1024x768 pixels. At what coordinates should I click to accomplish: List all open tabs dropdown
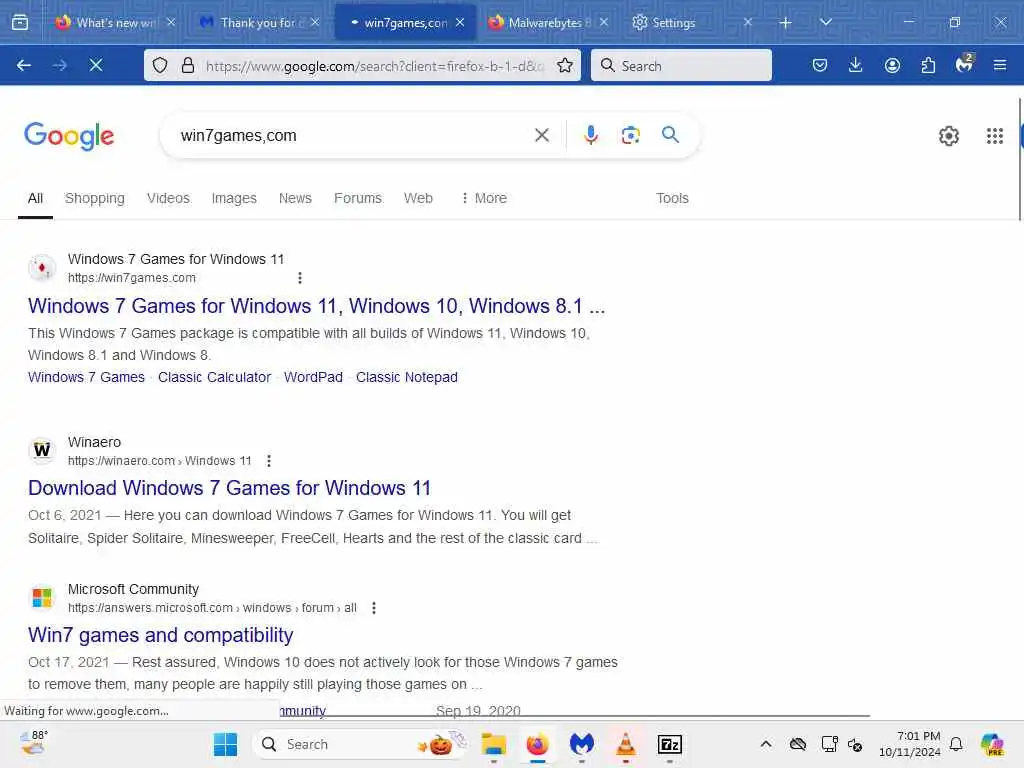[x=825, y=22]
